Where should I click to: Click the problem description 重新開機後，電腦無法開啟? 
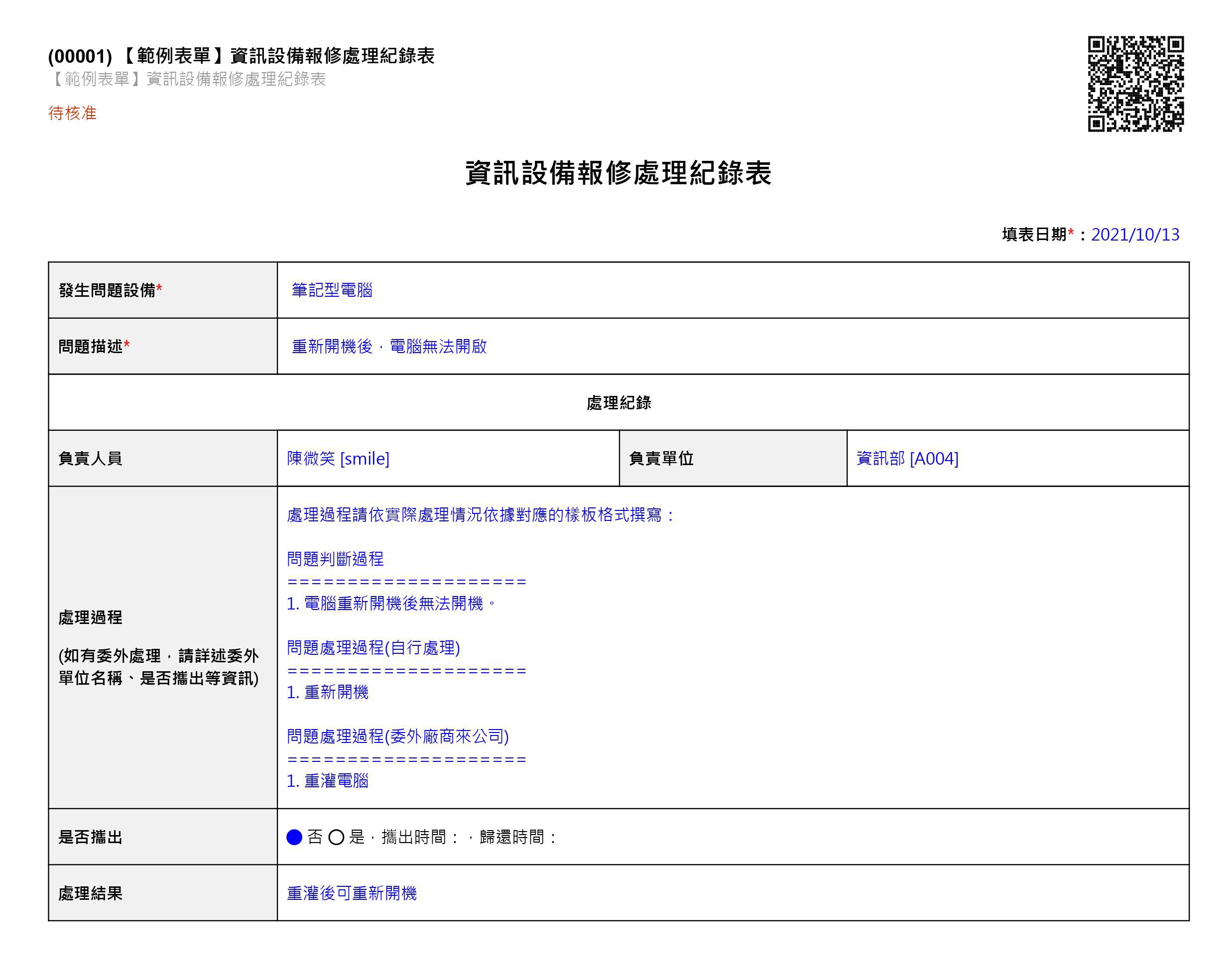[389, 346]
